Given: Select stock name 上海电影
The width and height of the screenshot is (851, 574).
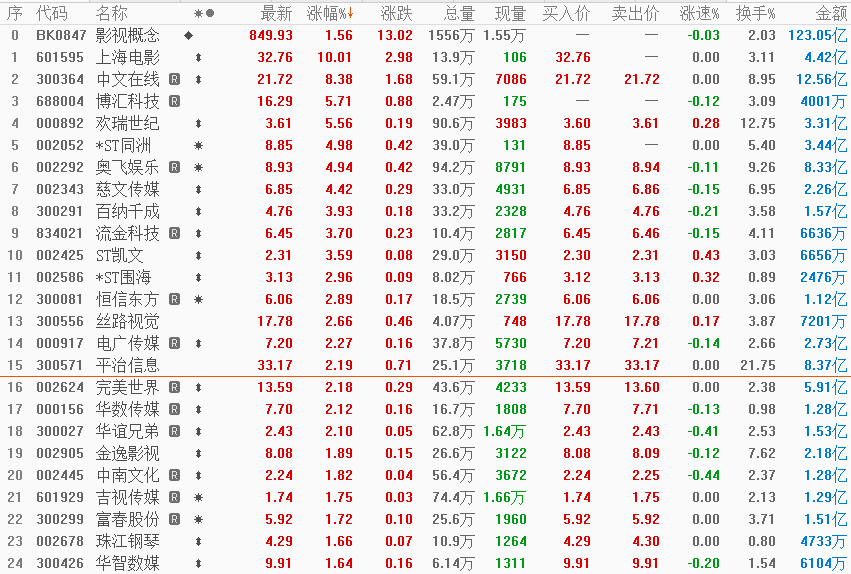Looking at the screenshot, I should coord(128,58).
